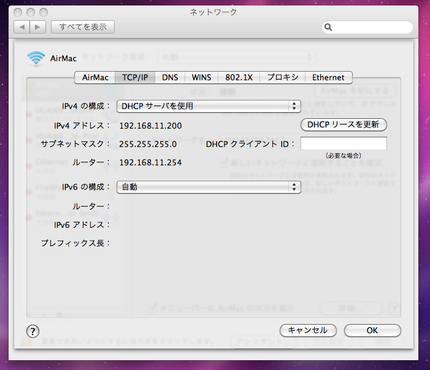430x370 pixels.
Task: Click the プレフィックス長 label
Action: tap(75, 243)
